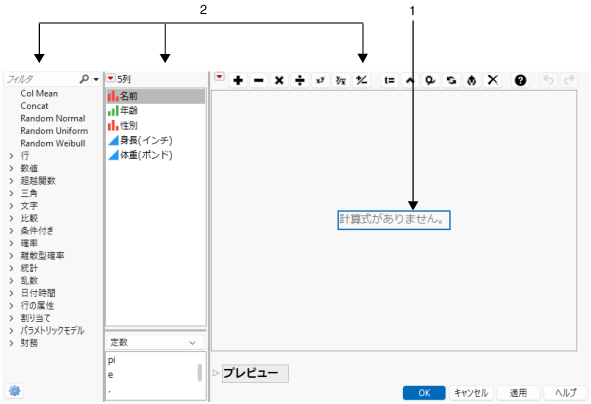The width and height of the screenshot is (591, 404).
Task: Expand the 乱数 function category
Action: 11,280
